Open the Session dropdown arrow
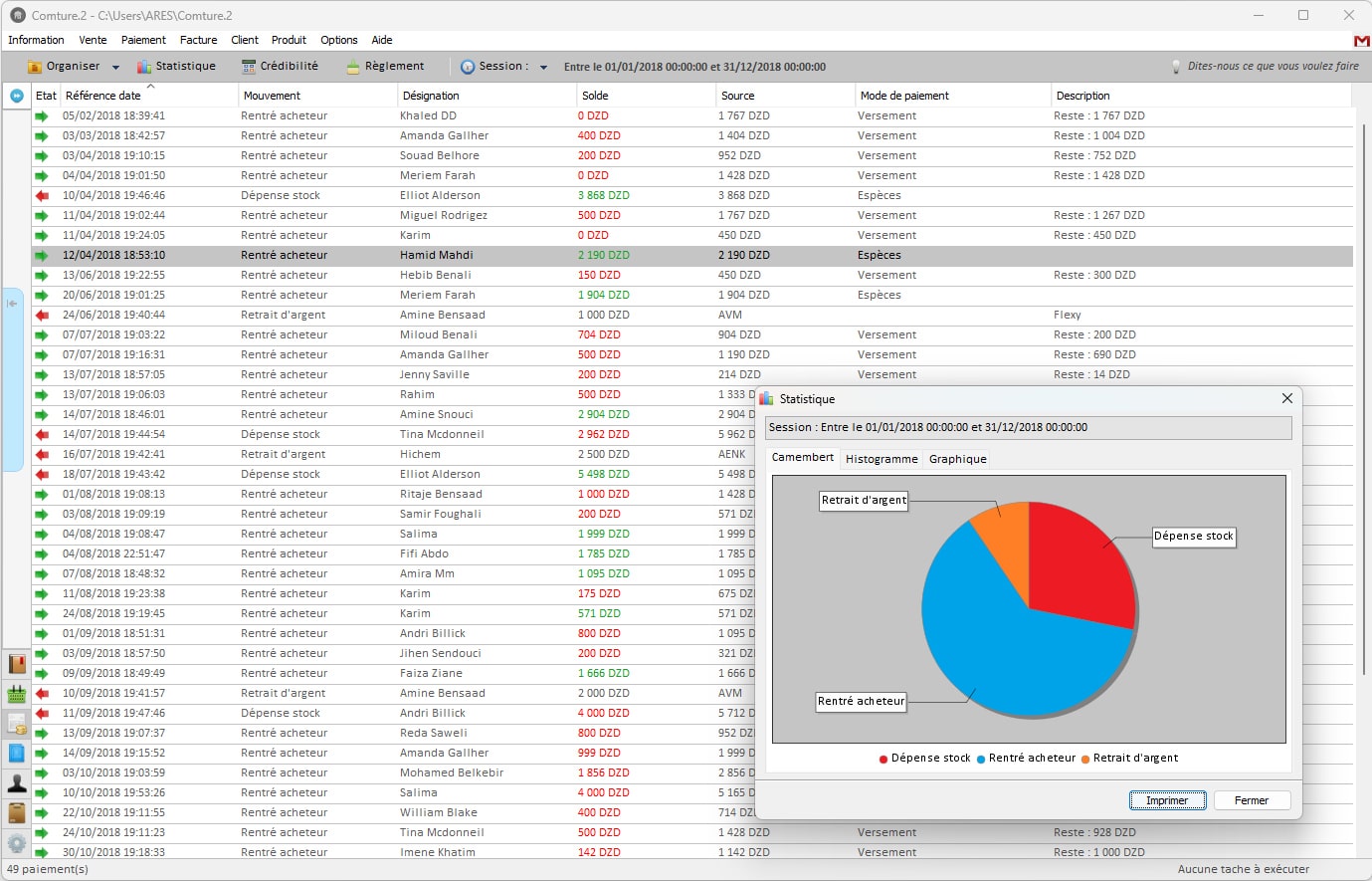Image resolution: width=1372 pixels, height=881 pixels. (x=542, y=66)
